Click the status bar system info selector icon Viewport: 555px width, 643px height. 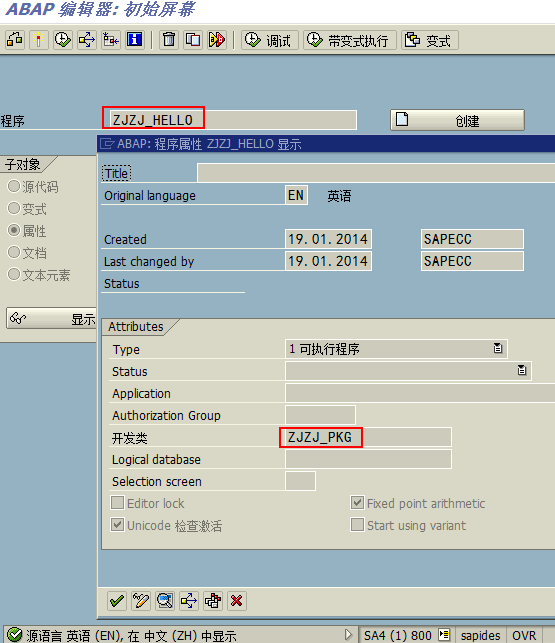444,635
